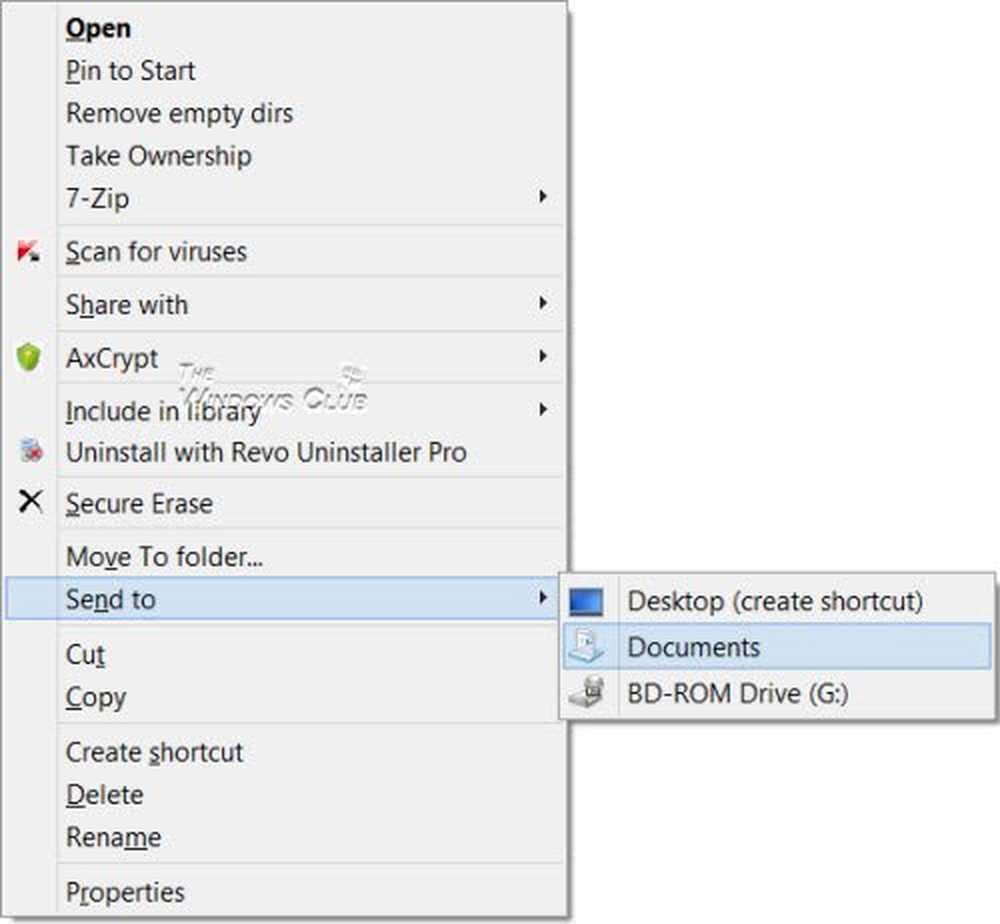The width and height of the screenshot is (1000, 924).
Task: Select Remove empty dirs option
Action: coord(179,113)
